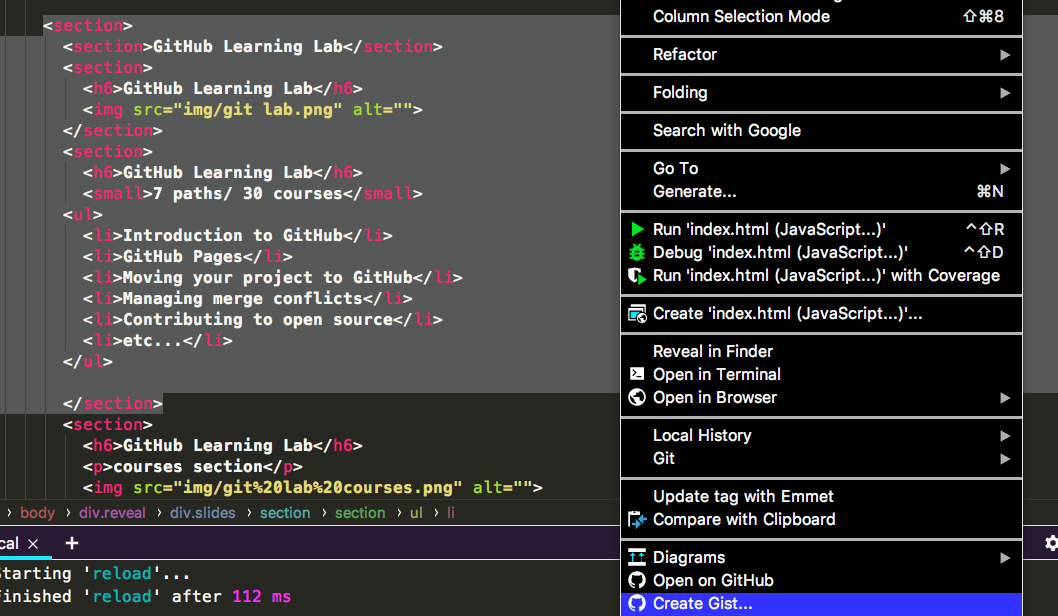
Task: Select Open in Terminal entry
Action: point(821,374)
